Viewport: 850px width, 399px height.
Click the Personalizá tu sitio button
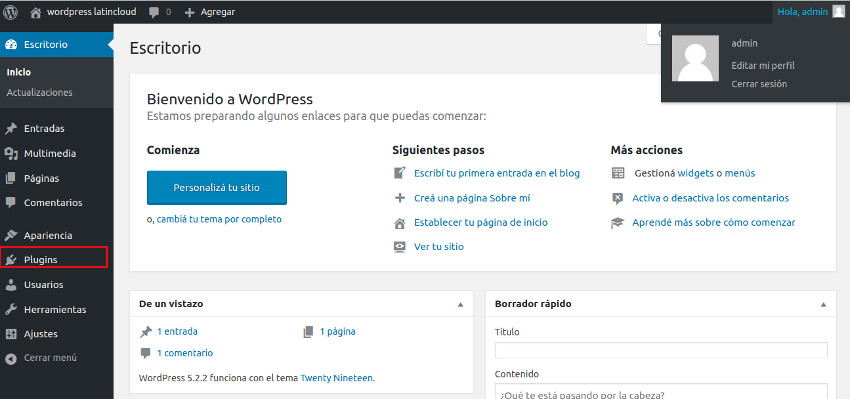pyautogui.click(x=217, y=188)
